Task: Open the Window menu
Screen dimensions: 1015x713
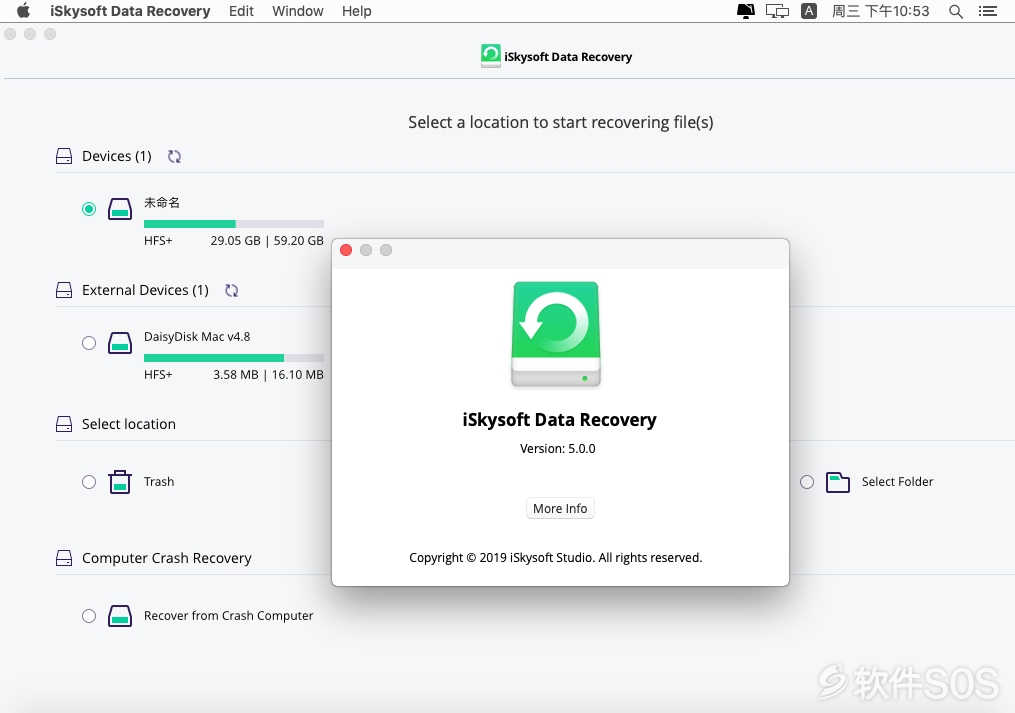Action: click(298, 11)
